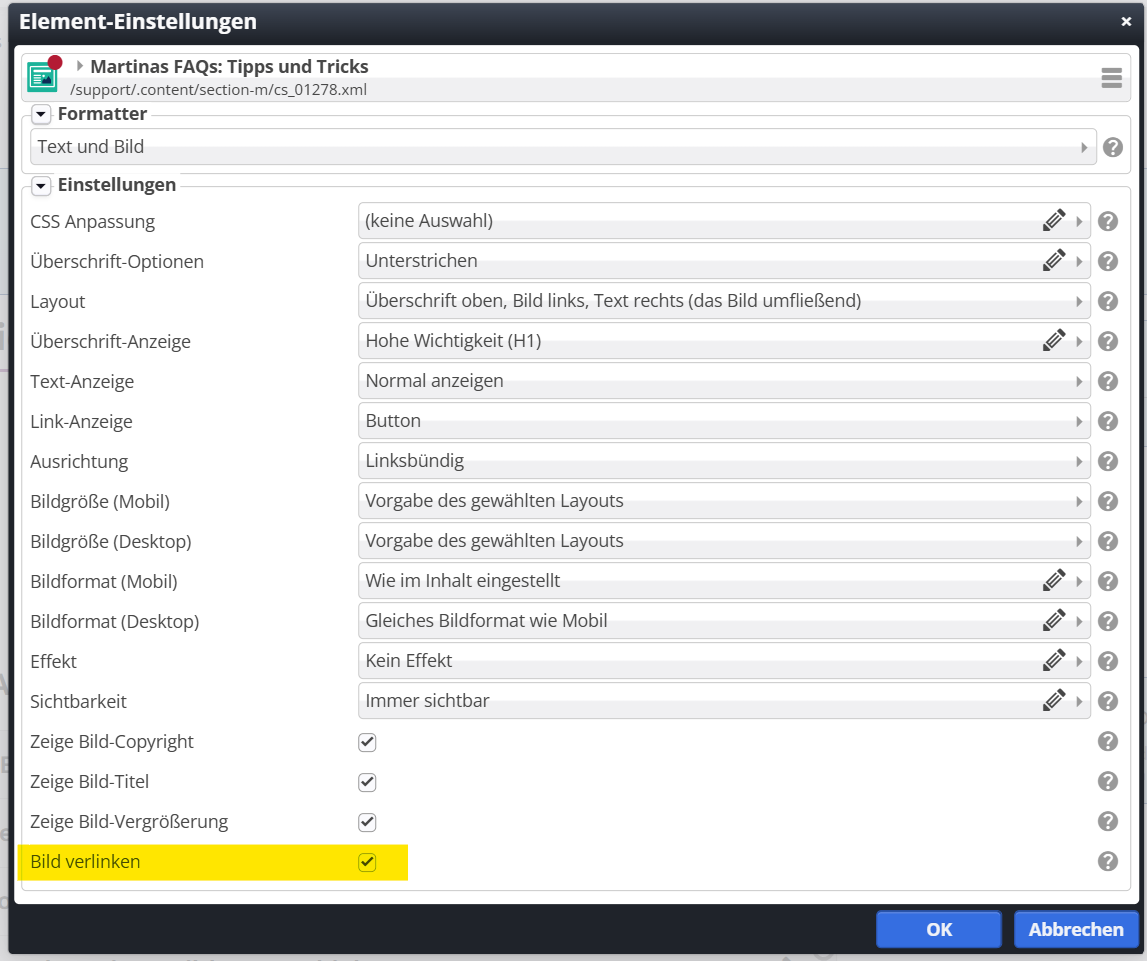1147x961 pixels.
Task: Show help for Text-Anzeige
Action: 1107,381
